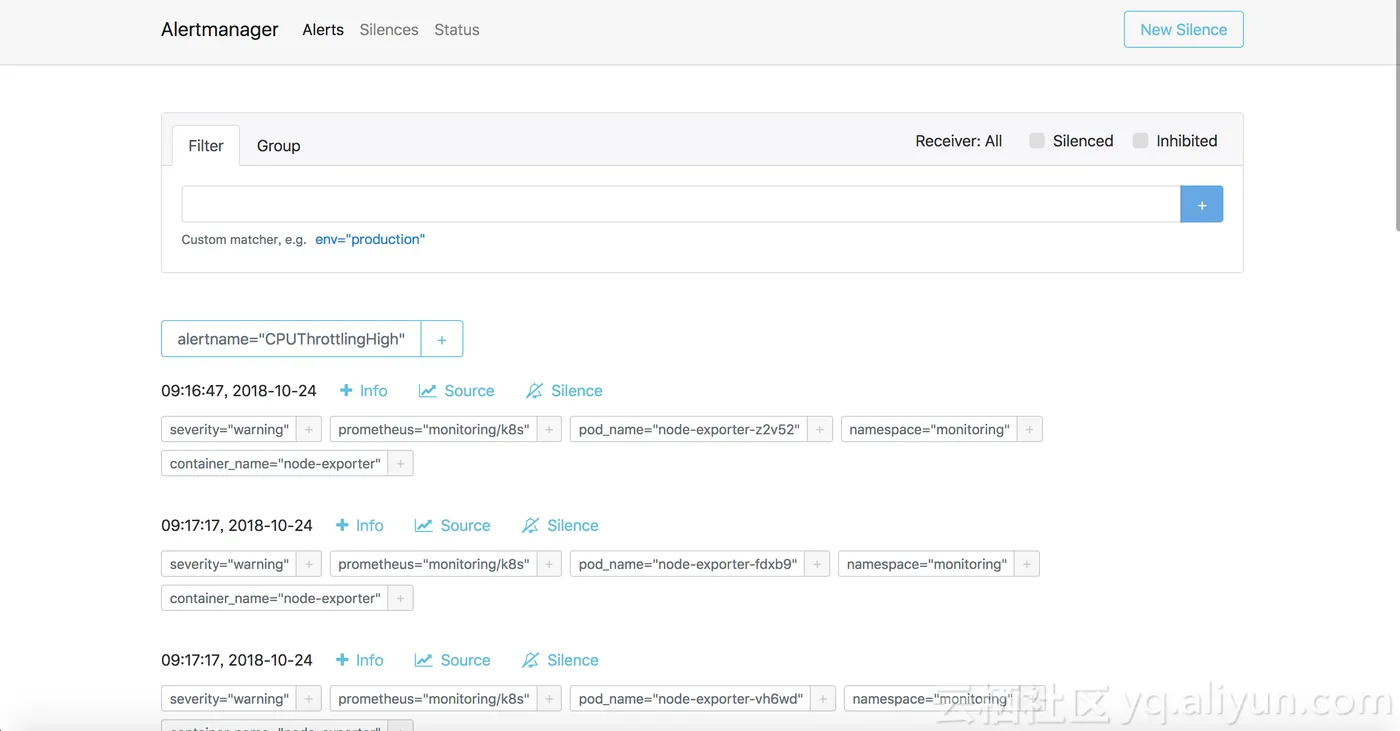Screen dimensions: 1400x731
Task: Click pod_name="node-exporter-fdxb9" label text
Action: [688, 565]
